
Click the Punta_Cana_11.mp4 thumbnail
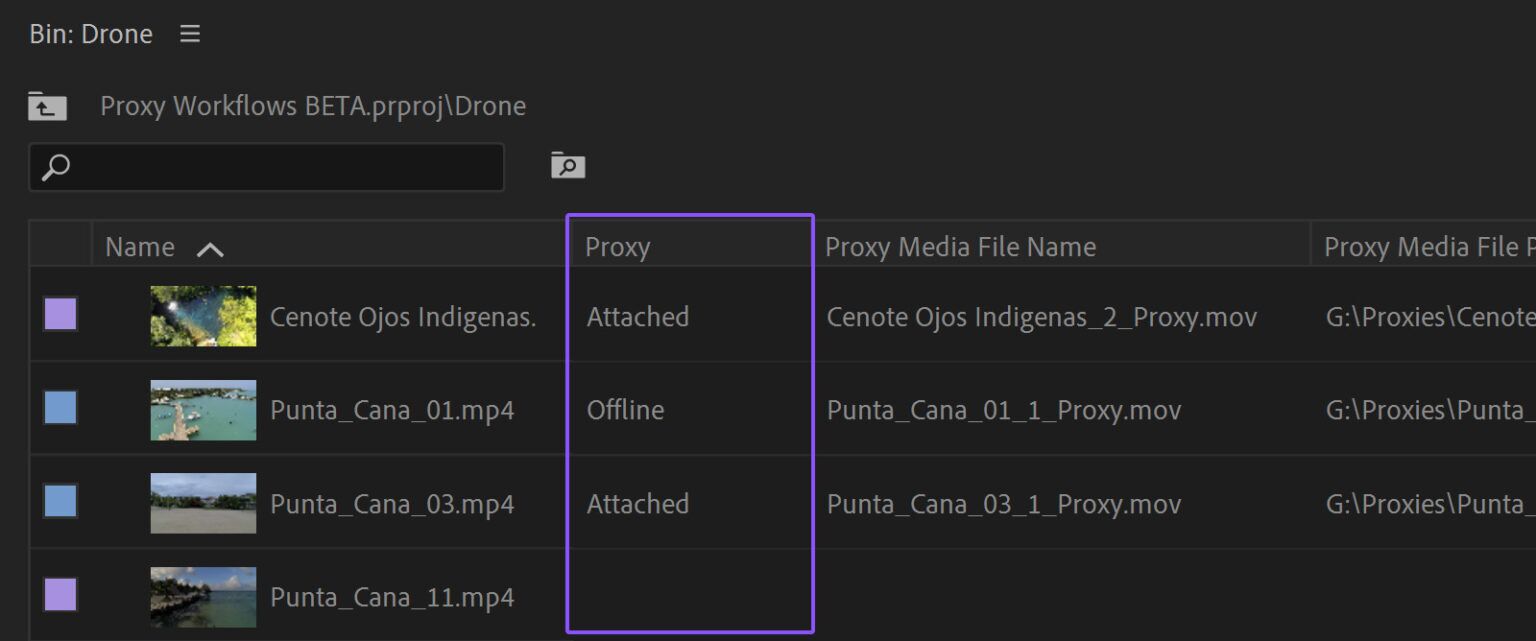click(x=203, y=594)
